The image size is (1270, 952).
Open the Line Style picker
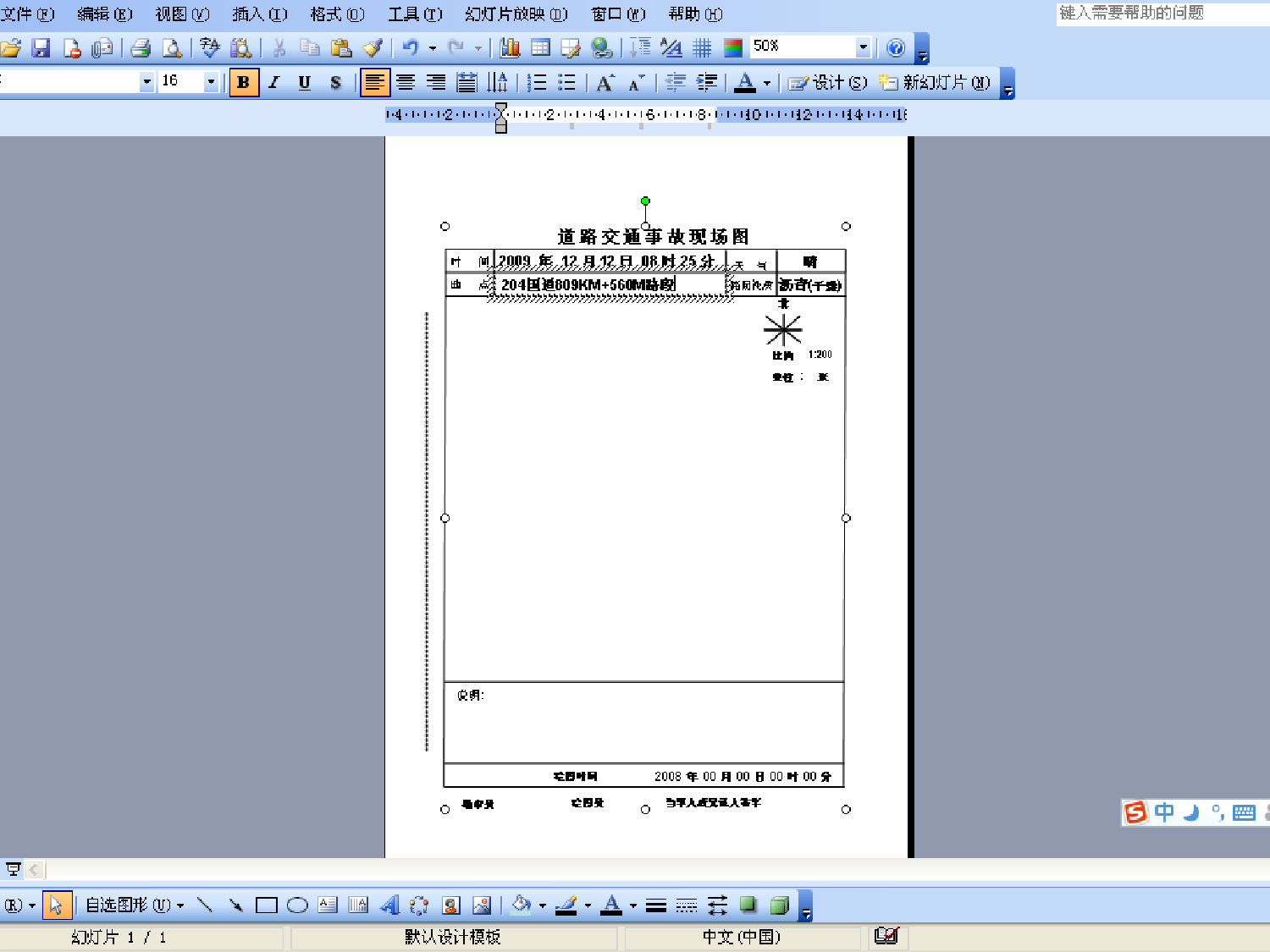(655, 905)
